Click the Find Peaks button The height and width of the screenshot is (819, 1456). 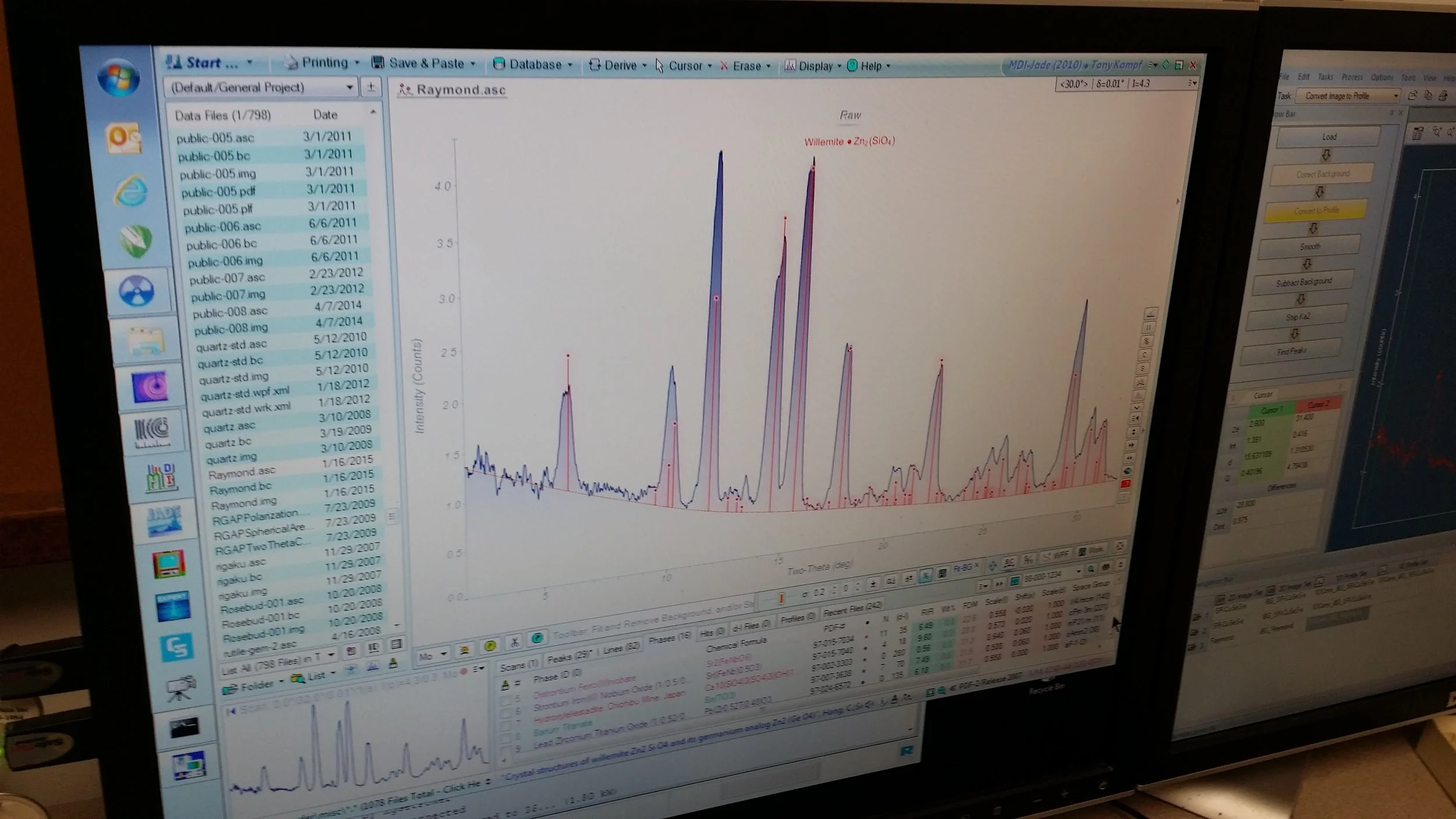1292,351
